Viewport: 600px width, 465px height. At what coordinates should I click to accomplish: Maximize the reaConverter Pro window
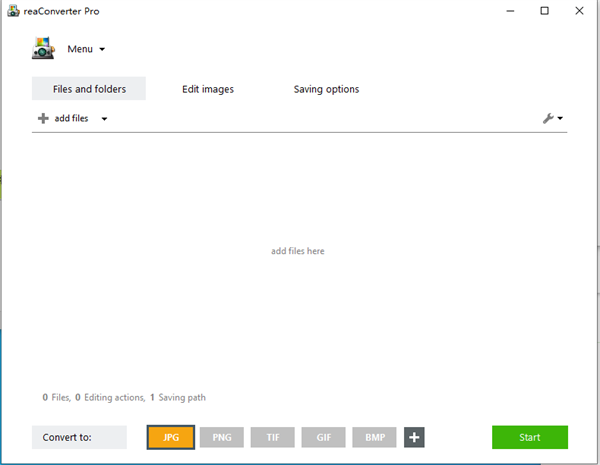coord(545,11)
